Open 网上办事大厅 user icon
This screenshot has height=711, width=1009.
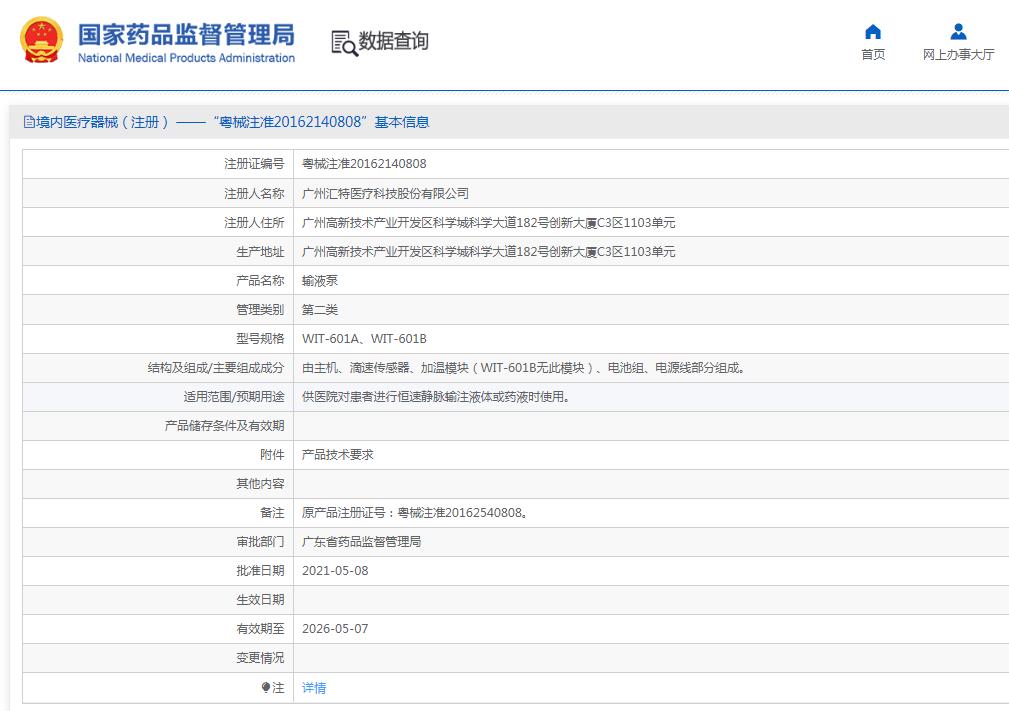[x=958, y=32]
